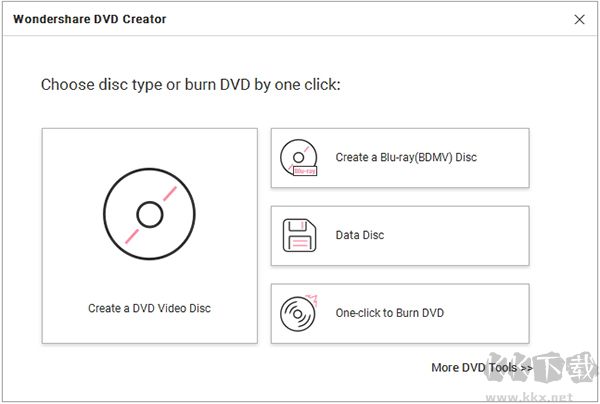Viewport: 600px width, 404px height.
Task: Start One-click to Burn DVD text
Action: (x=389, y=313)
